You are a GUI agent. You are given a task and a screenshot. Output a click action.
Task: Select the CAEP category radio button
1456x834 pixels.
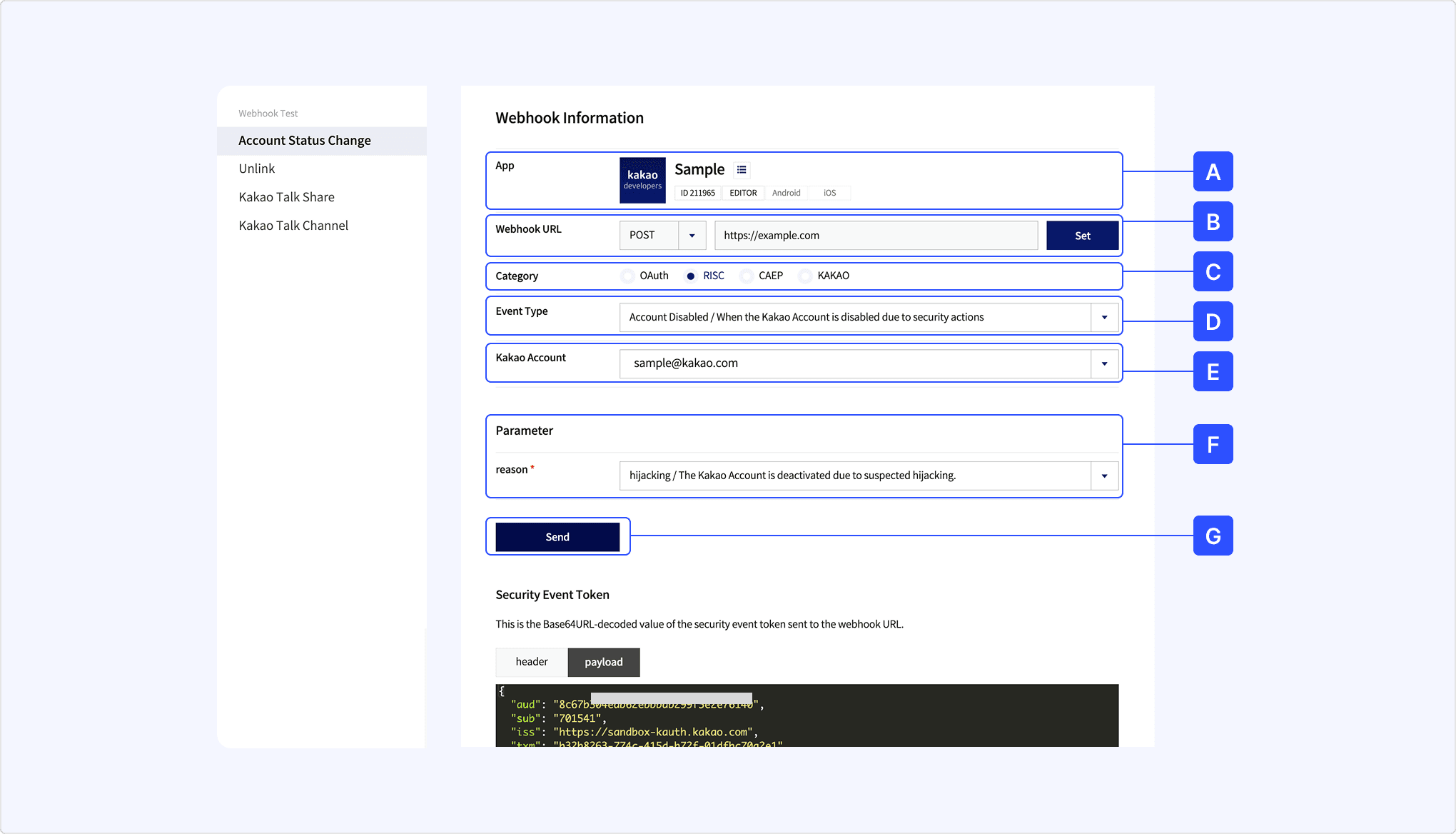(x=747, y=276)
